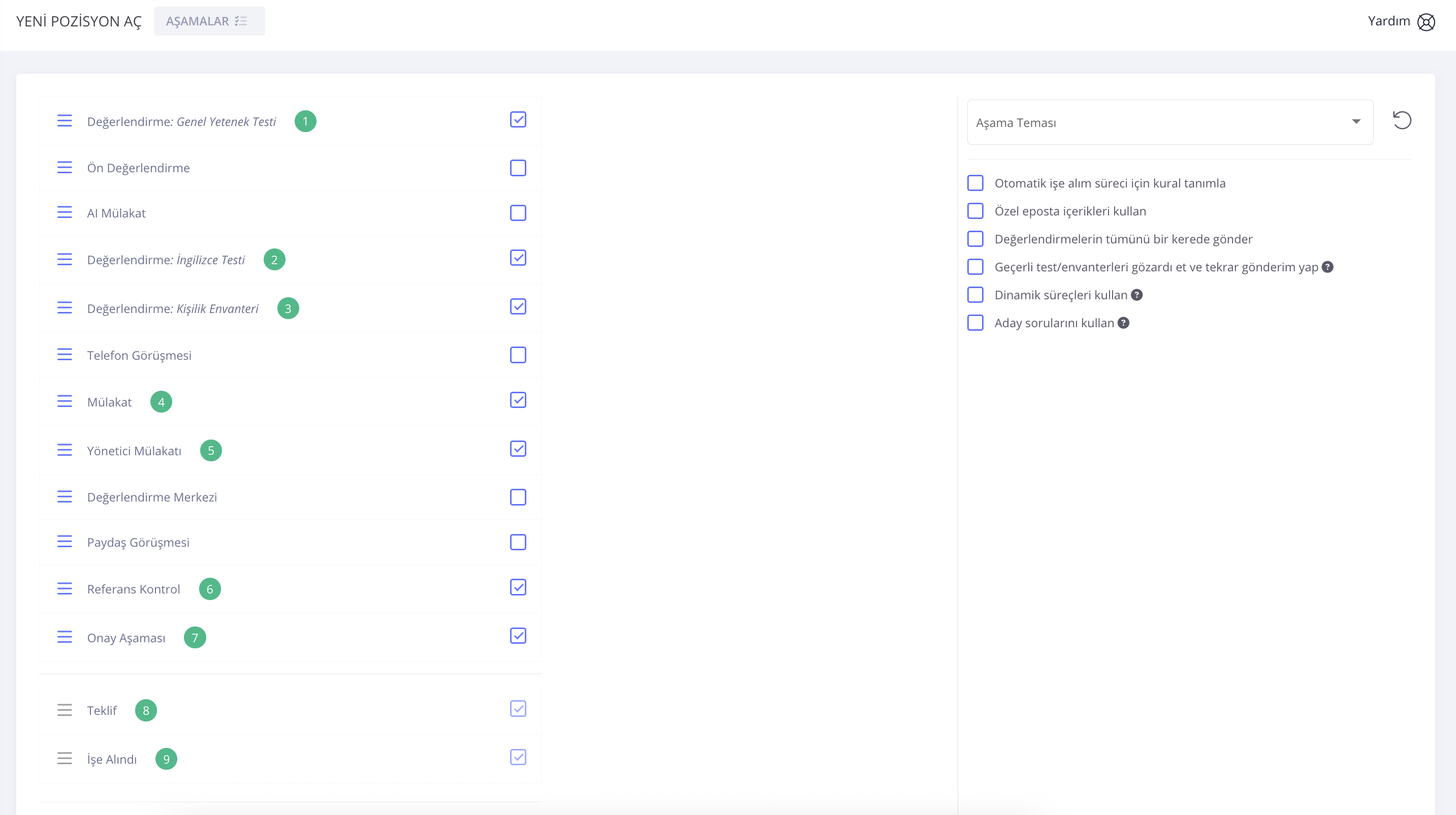Uncheck the Yönetici Mülakatı stage checkbox
This screenshot has width=1456, height=815.
518,449
